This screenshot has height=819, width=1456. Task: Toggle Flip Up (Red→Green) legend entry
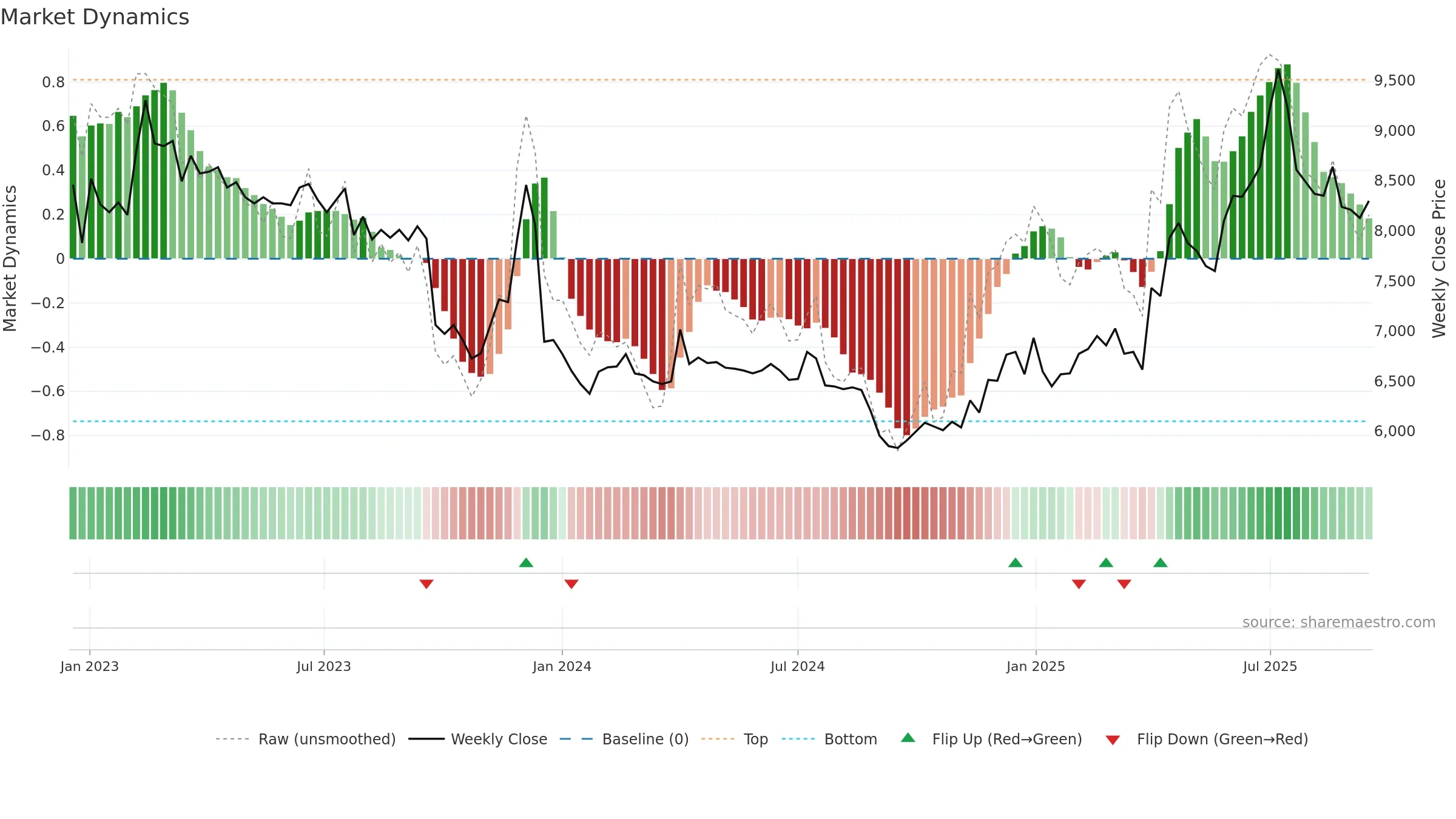991,739
